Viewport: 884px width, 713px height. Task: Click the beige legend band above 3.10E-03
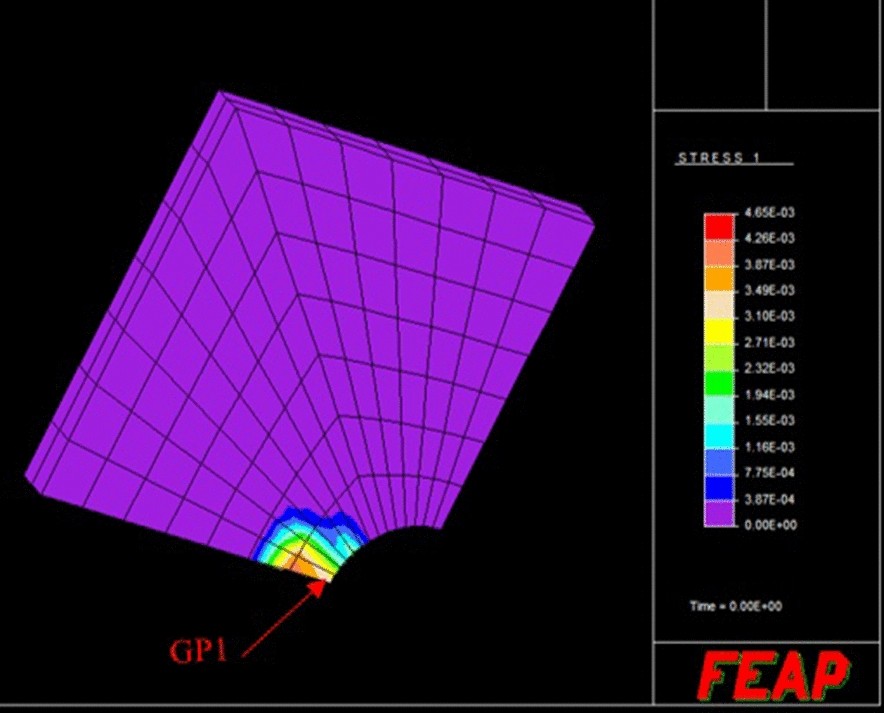point(719,305)
